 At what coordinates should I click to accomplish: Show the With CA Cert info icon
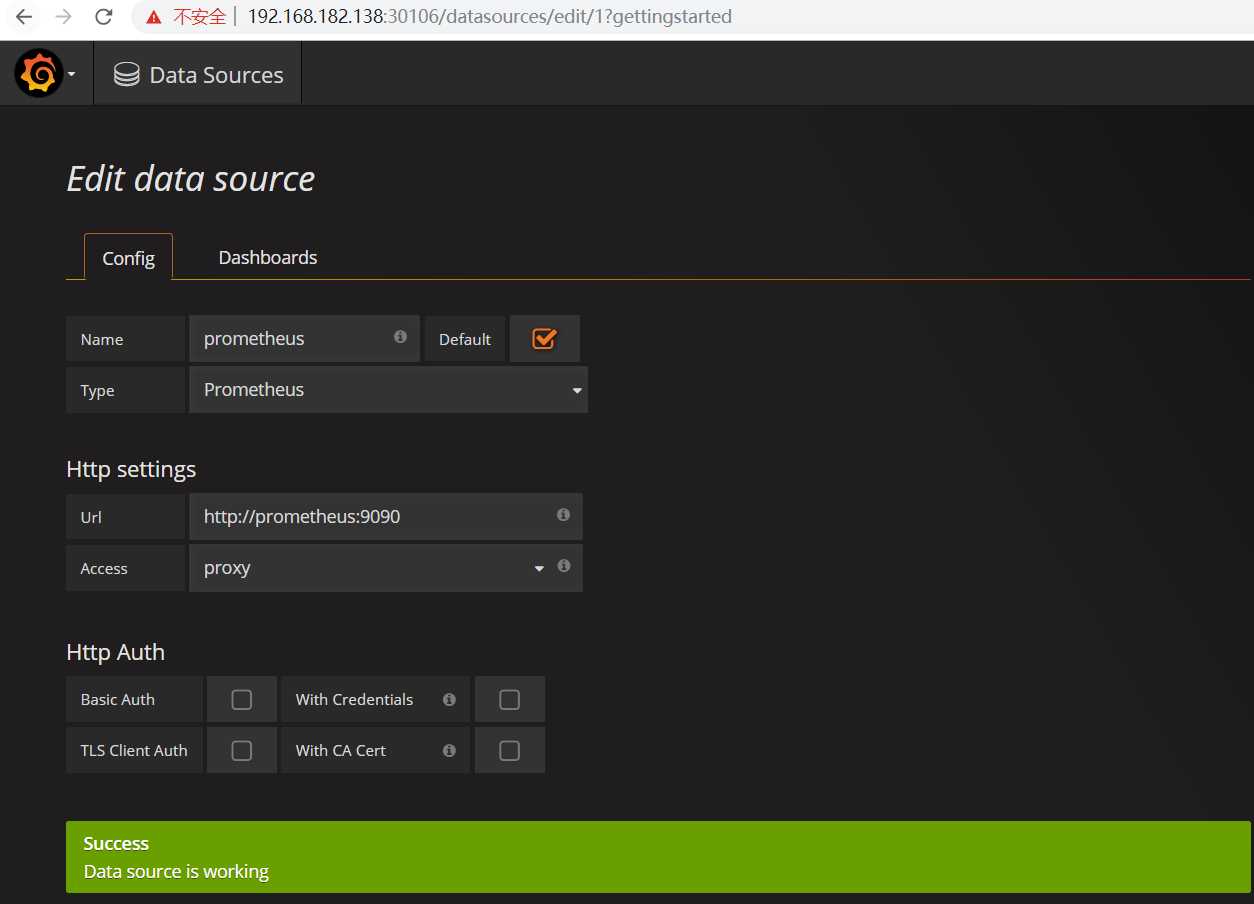[449, 750]
